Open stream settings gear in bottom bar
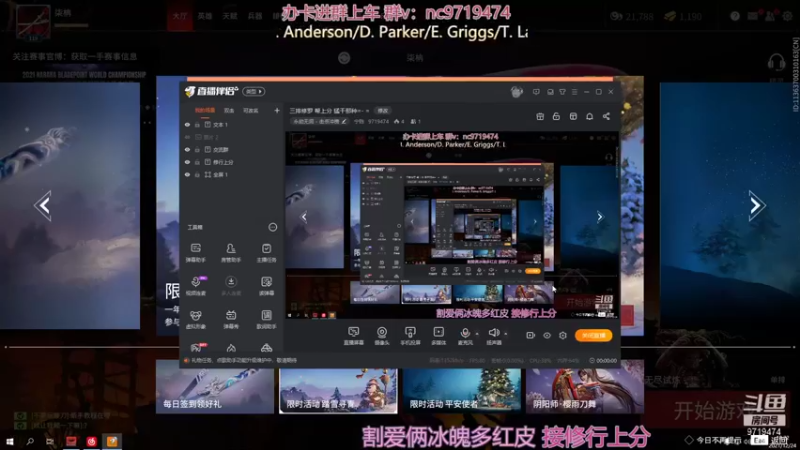This screenshot has height=450, width=800. pos(563,335)
